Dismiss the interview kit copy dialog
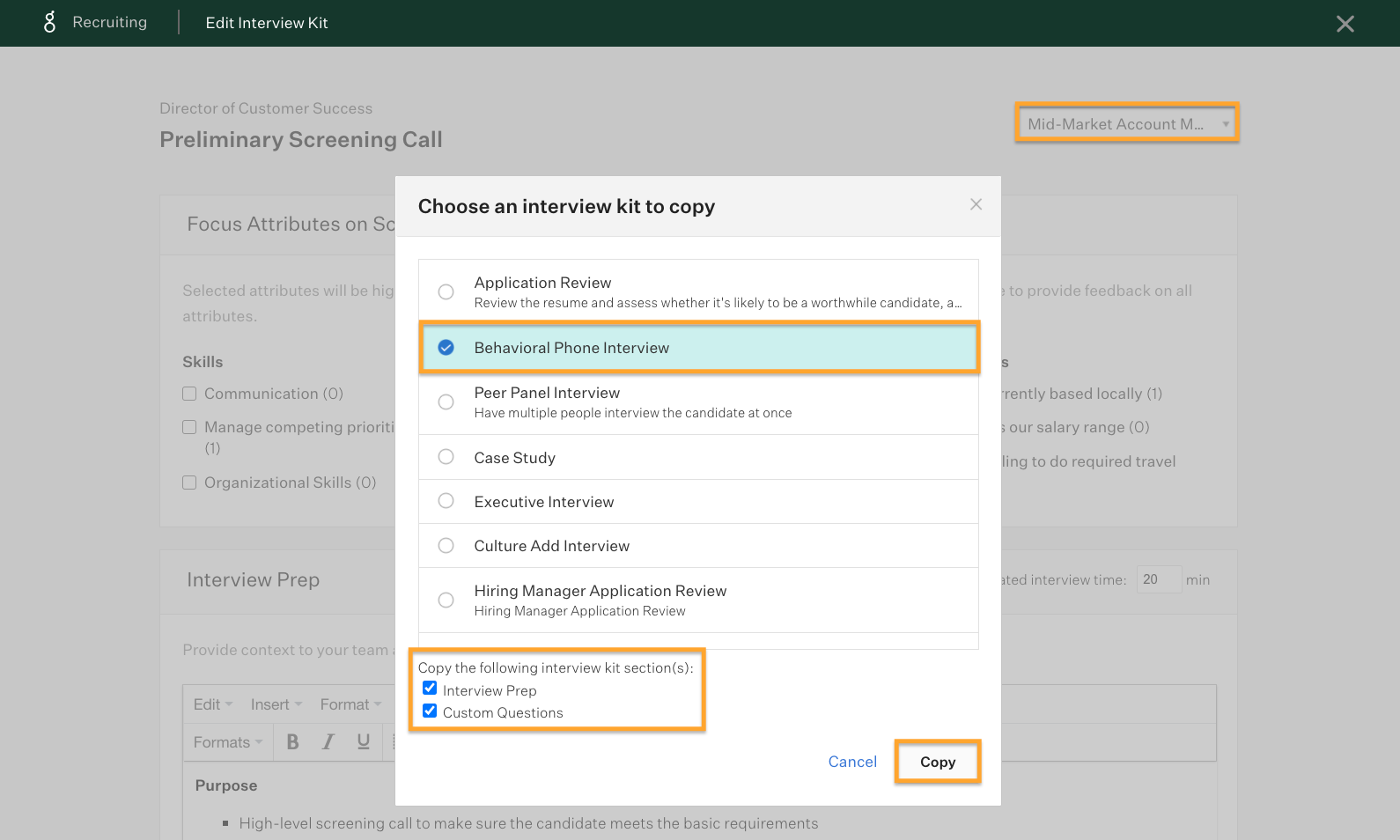Screen dimensions: 1400x840 [976, 204]
